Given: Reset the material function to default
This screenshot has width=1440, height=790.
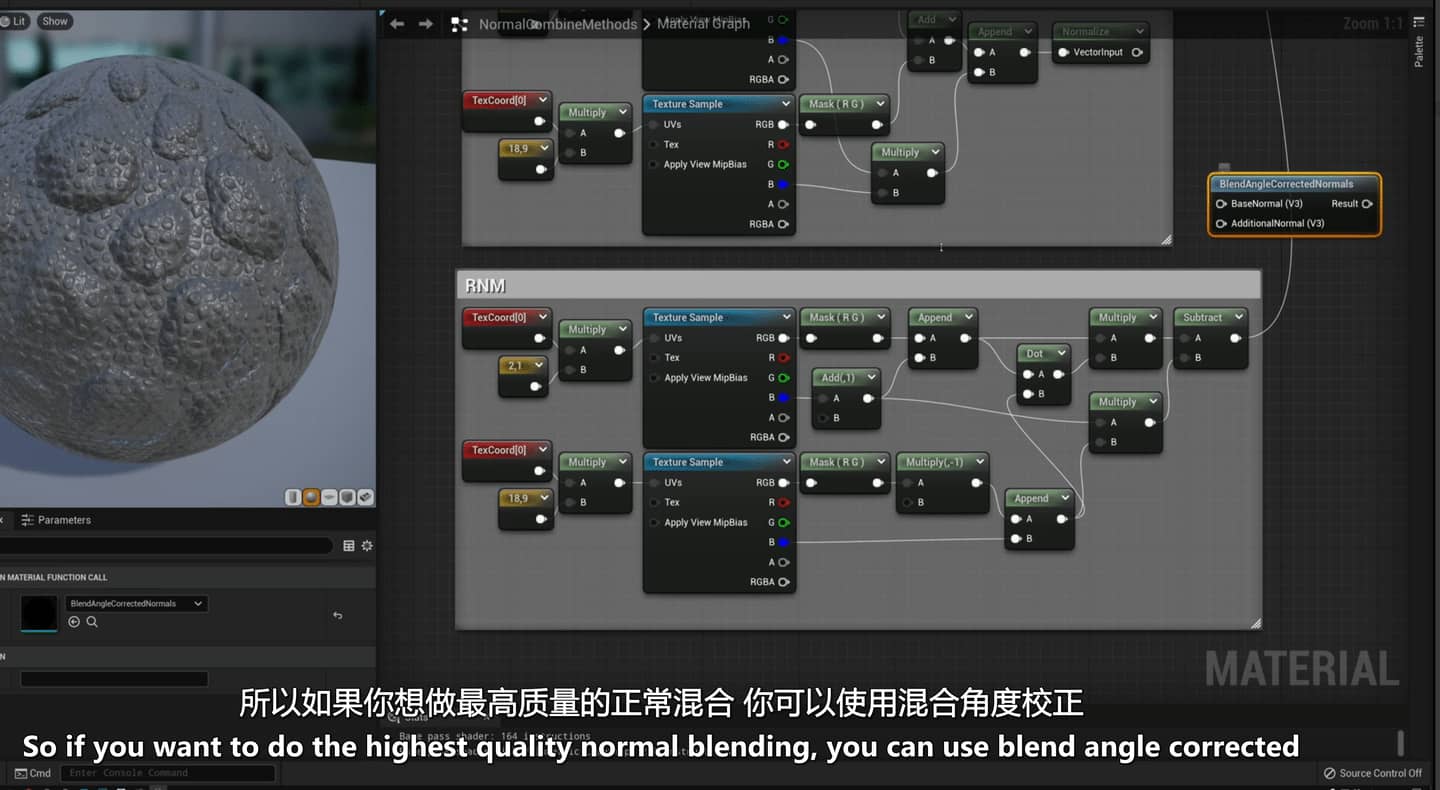Looking at the screenshot, I should pyautogui.click(x=338, y=616).
